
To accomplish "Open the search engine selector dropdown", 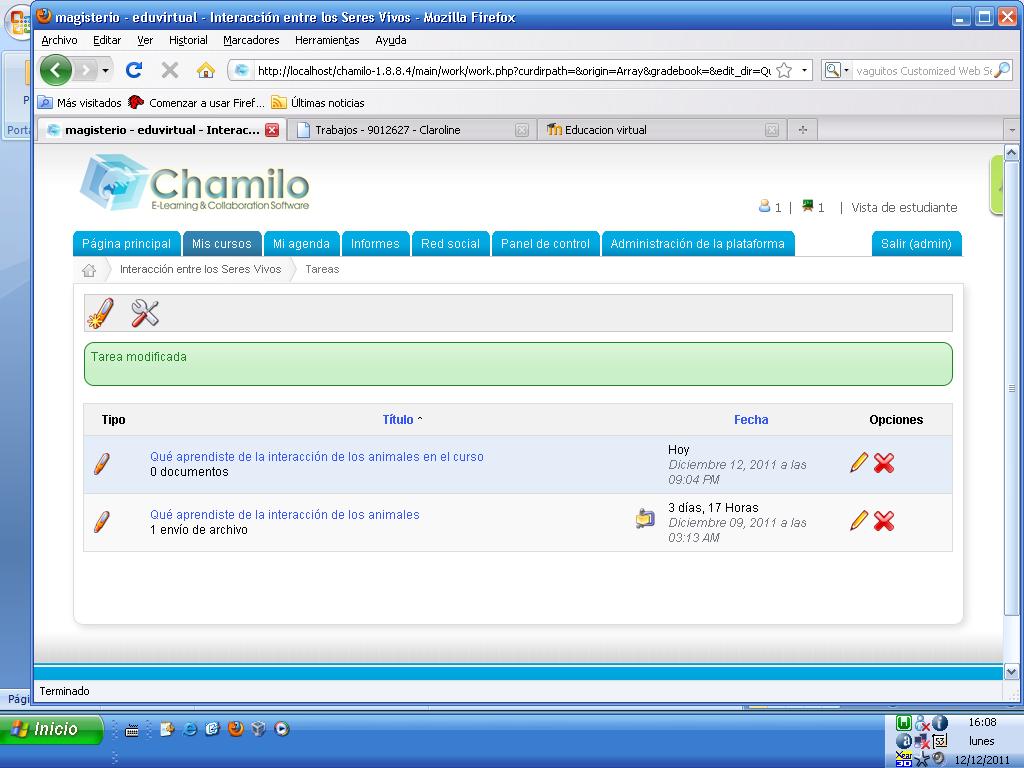I will pyautogui.click(x=836, y=71).
